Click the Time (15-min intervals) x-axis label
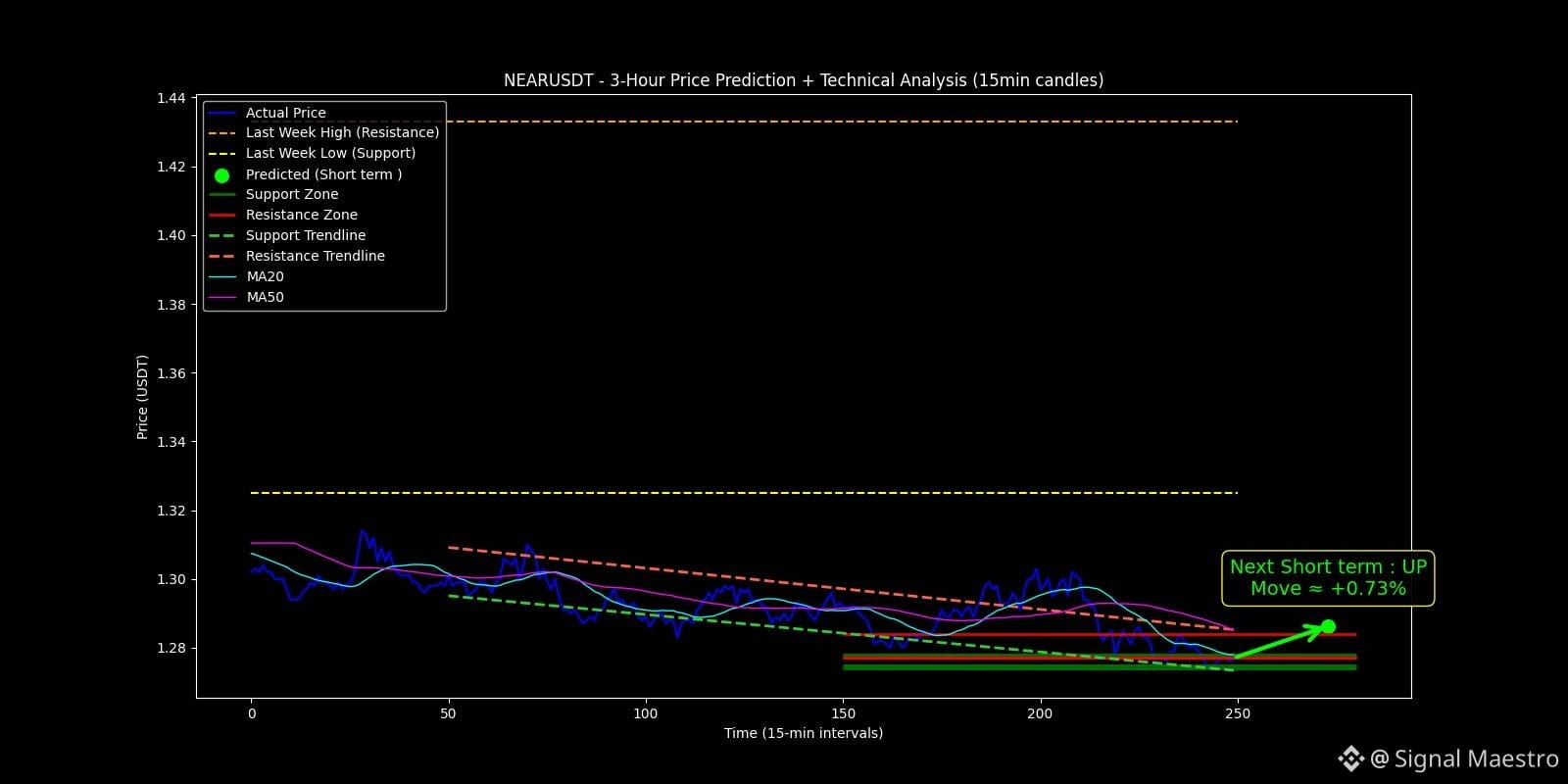The height and width of the screenshot is (784, 1568). point(804,733)
